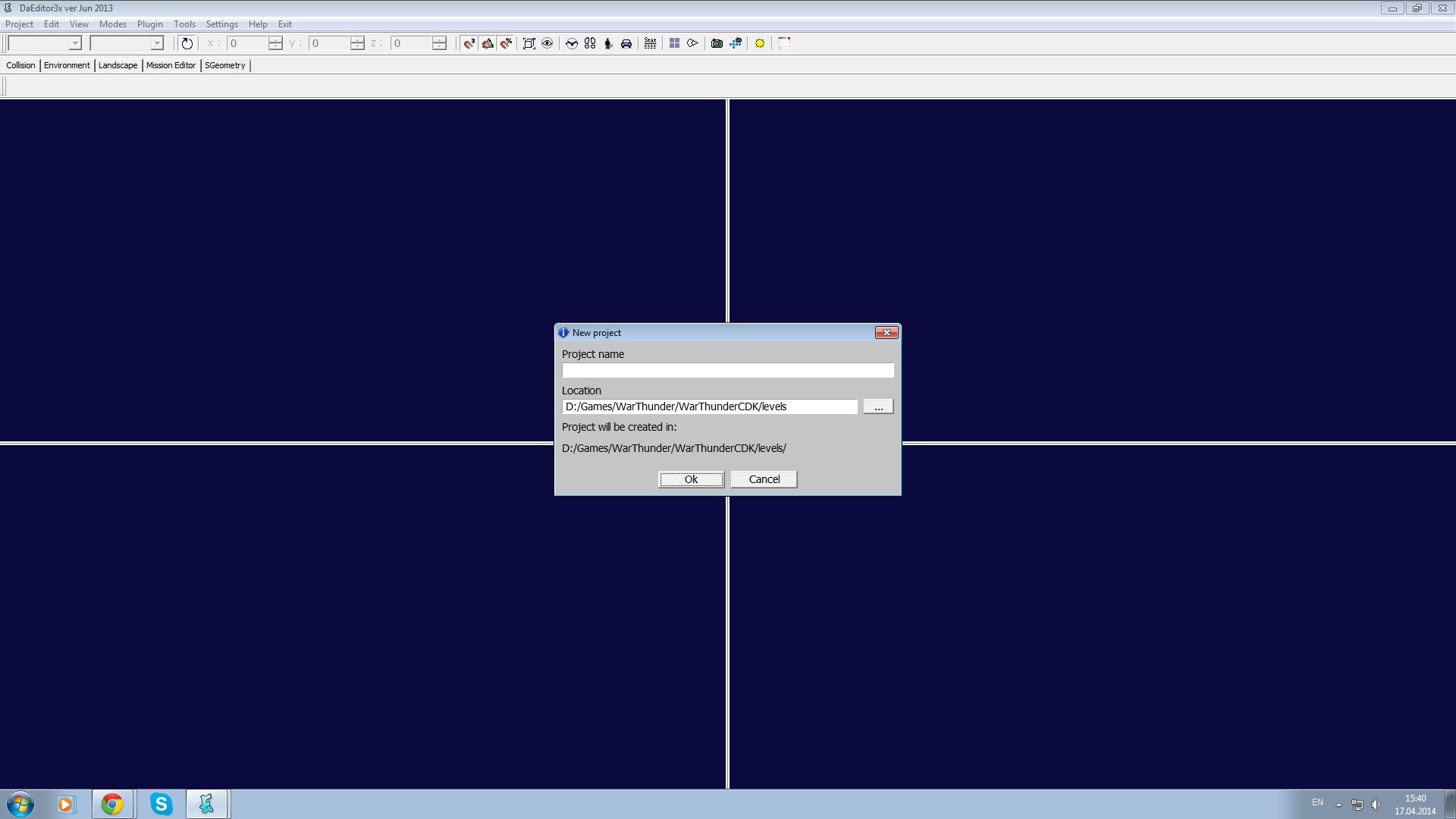1456x819 pixels.
Task: Open Skype from taskbar
Action: tap(161, 804)
